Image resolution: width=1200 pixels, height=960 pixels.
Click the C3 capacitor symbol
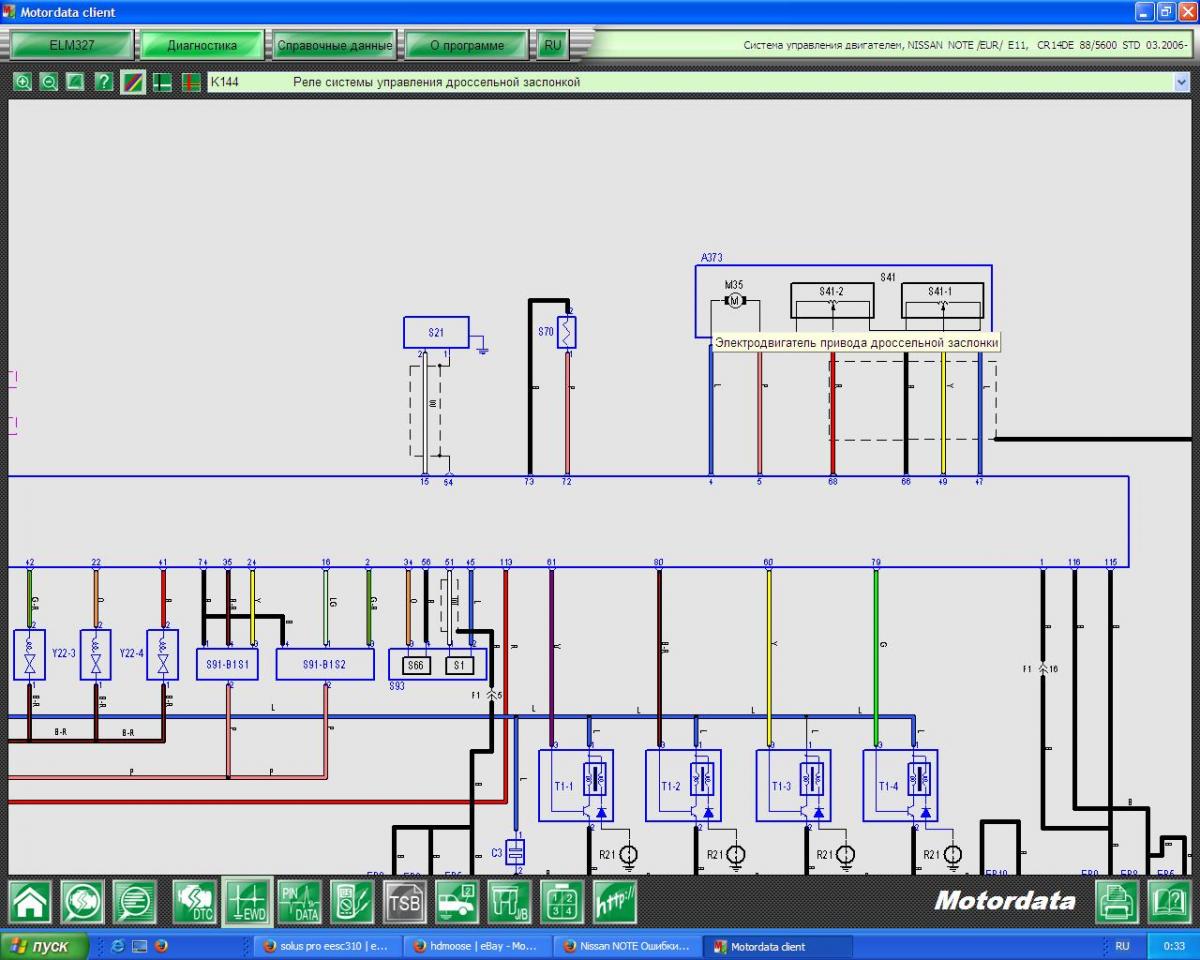515,853
